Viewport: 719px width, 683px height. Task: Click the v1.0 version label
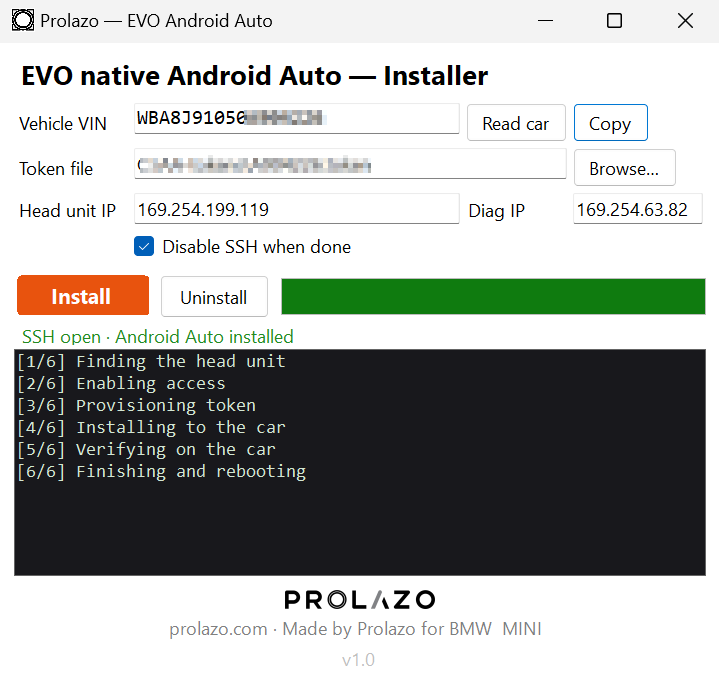coord(359,660)
